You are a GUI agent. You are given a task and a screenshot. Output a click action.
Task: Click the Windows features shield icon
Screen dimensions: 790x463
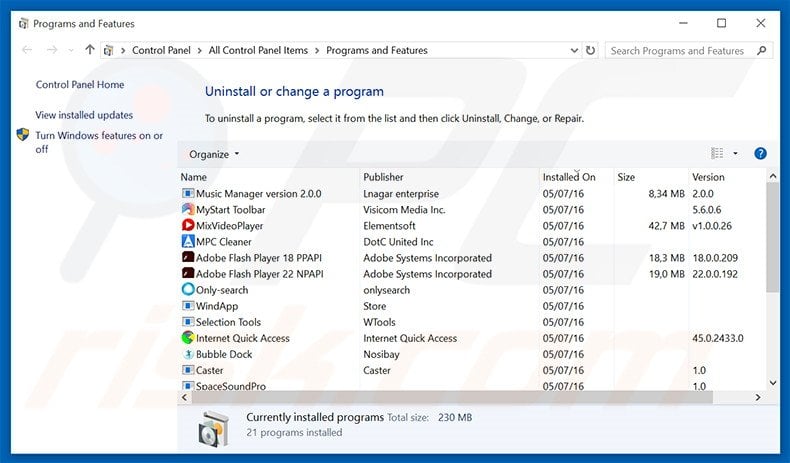[x=23, y=135]
